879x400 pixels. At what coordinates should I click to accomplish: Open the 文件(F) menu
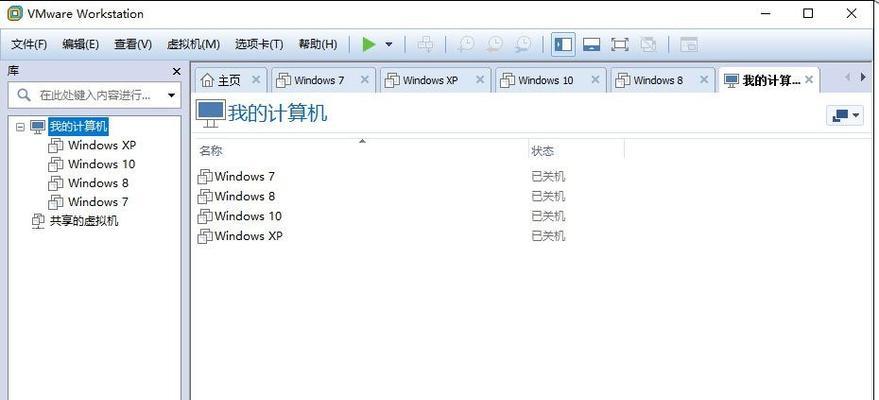(x=29, y=44)
